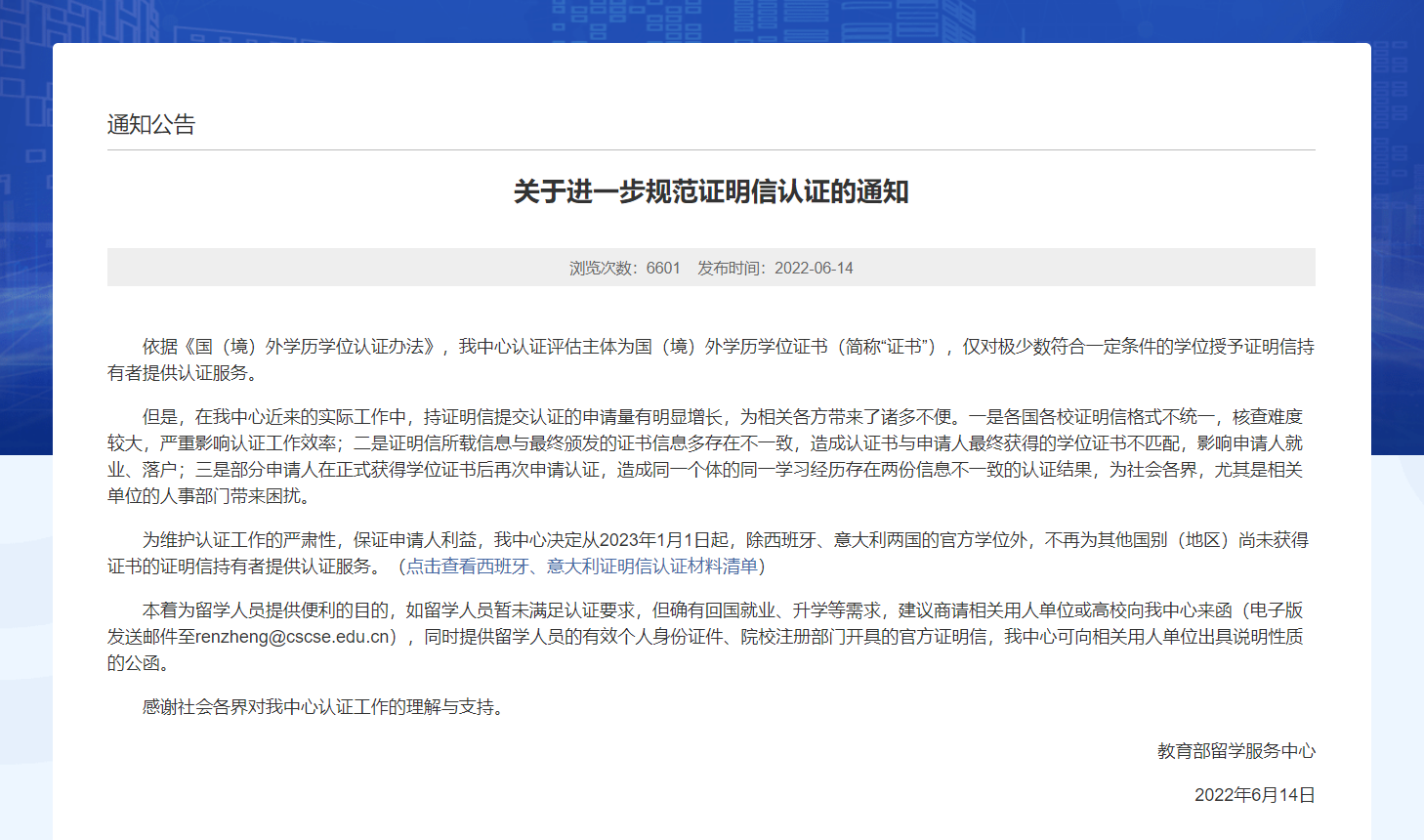Screen dimensions: 1424x840
Task: Click the closing date 2022年6月14日
Action: tap(1254, 795)
